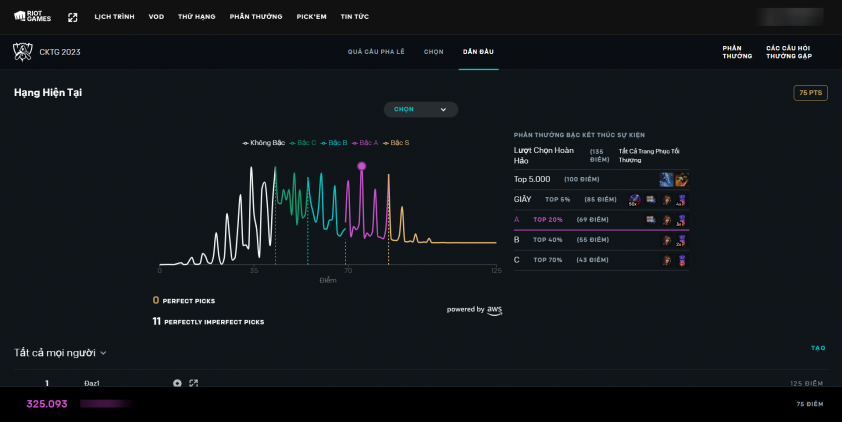Switch to the CHỌN tab
Screen dimensions: 842x422
tap(433, 52)
